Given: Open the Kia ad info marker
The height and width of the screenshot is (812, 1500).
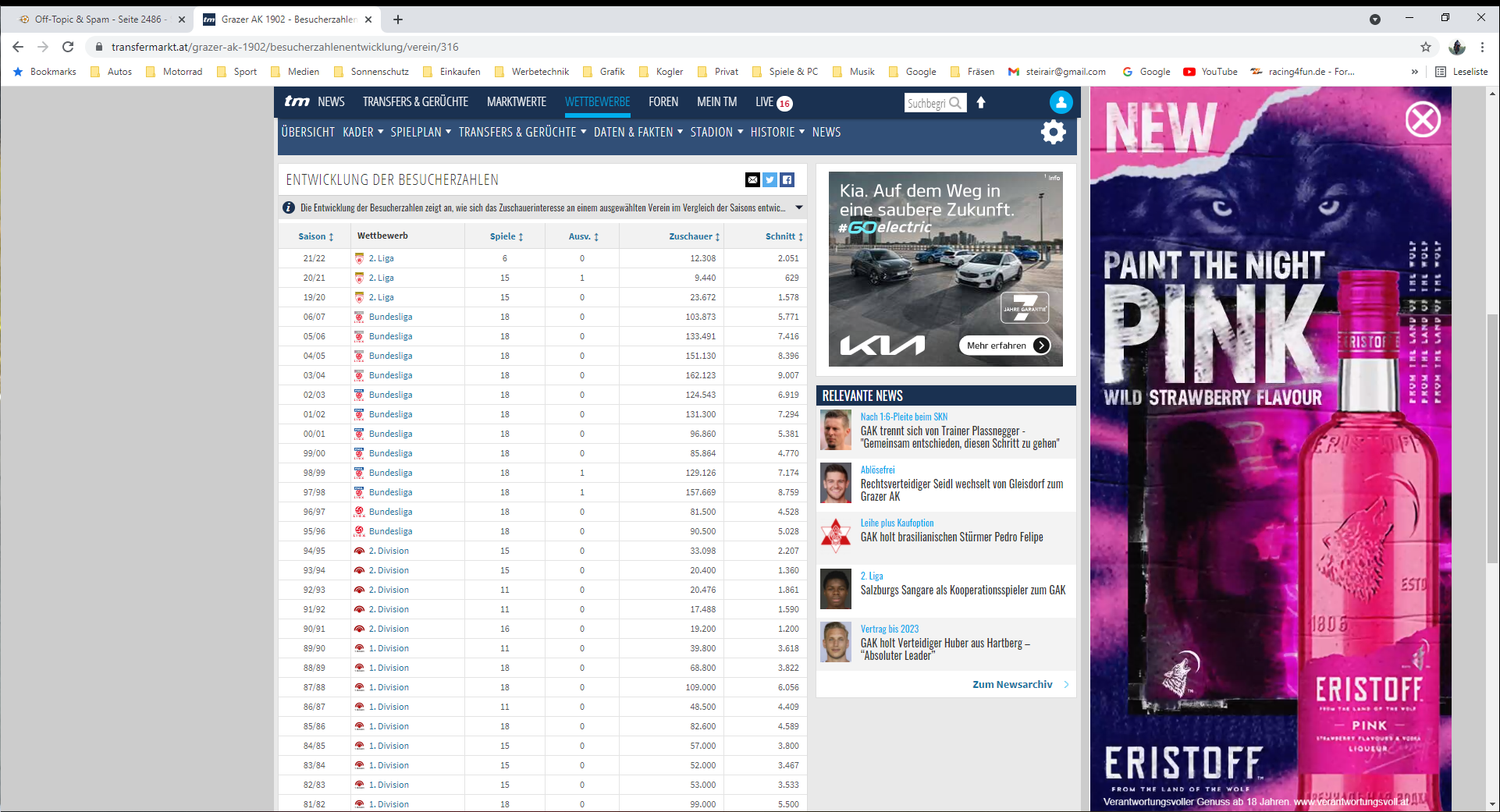Looking at the screenshot, I should click(1053, 178).
